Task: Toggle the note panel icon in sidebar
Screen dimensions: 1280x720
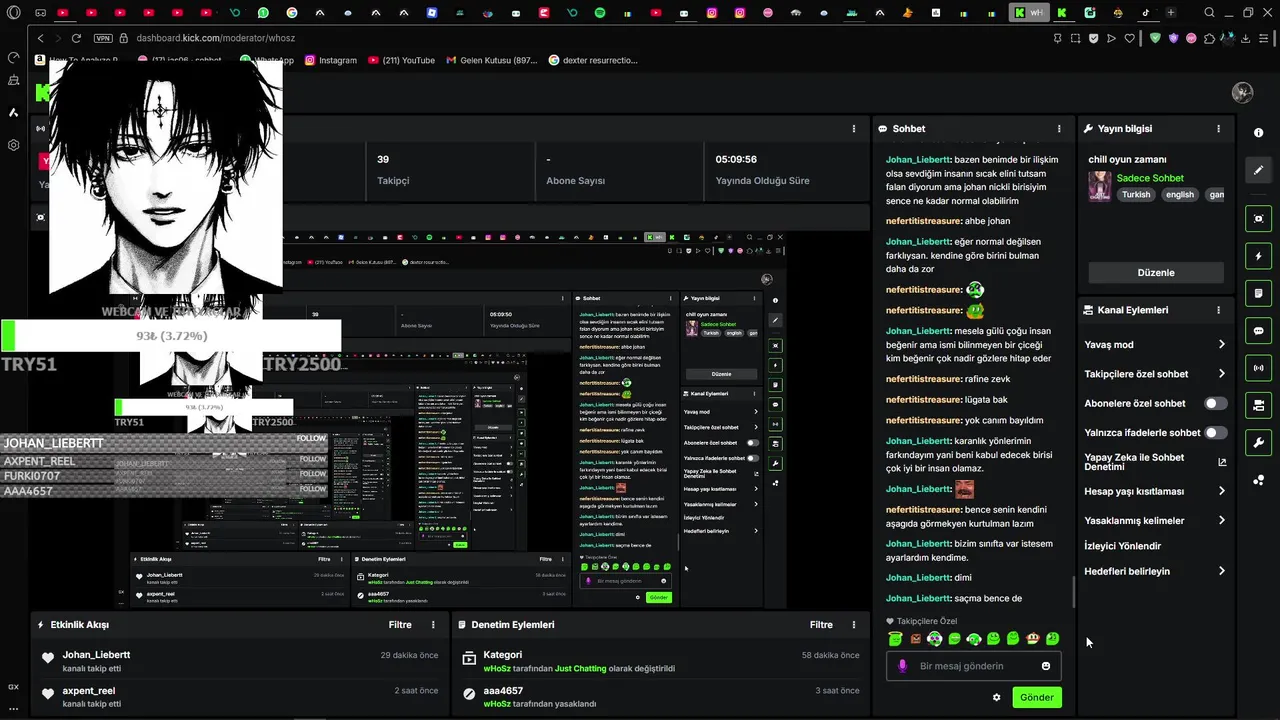Action: pyautogui.click(x=1258, y=293)
